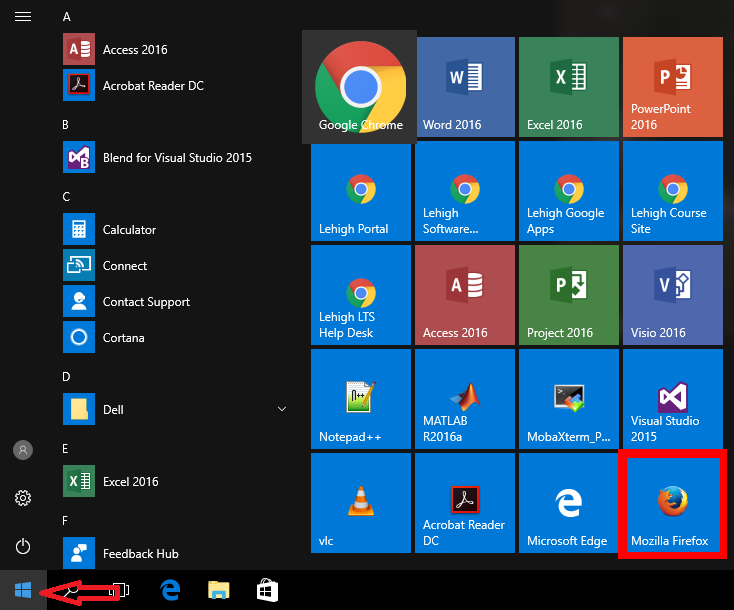Open Lehigh Course Site tile

pos(673,191)
